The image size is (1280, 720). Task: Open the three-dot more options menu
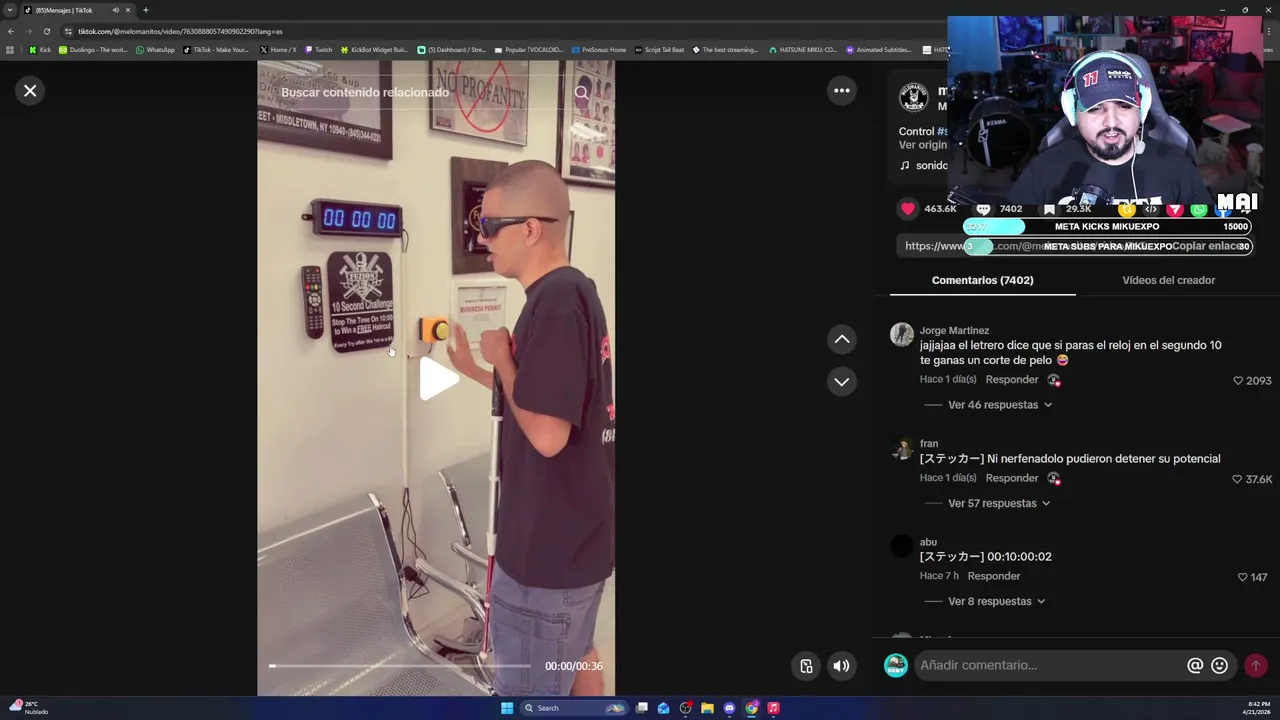(x=842, y=91)
